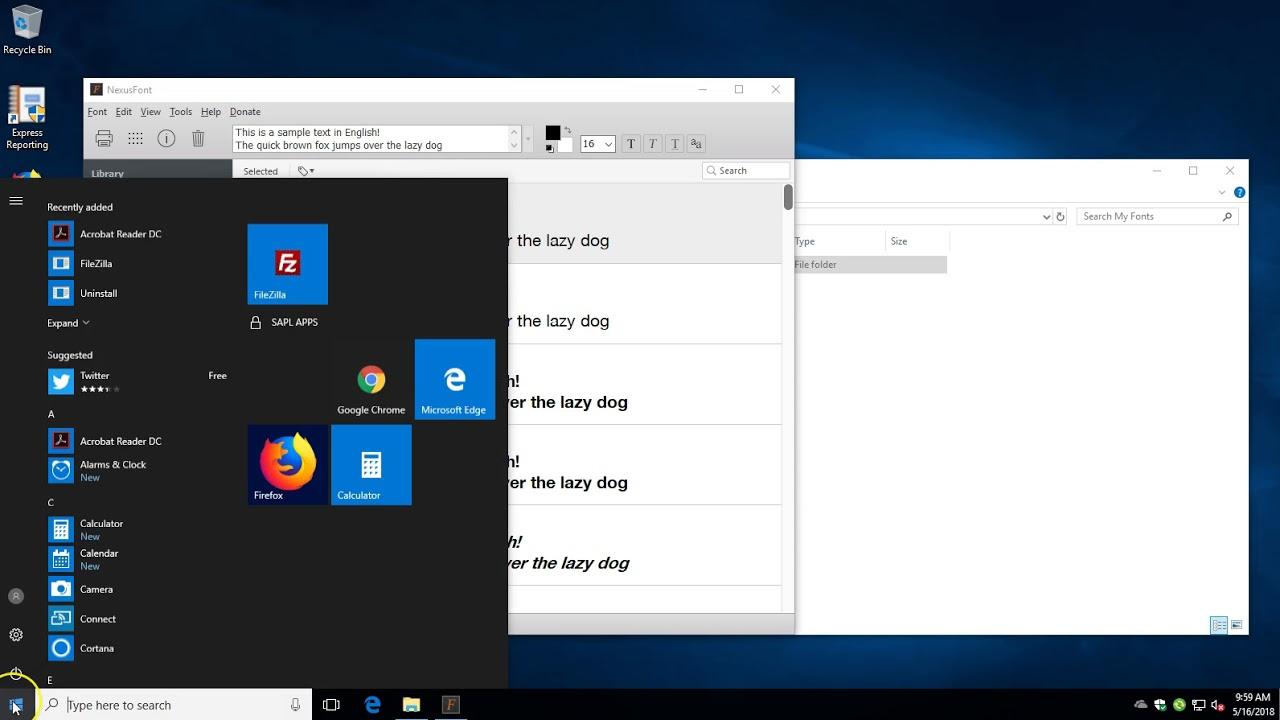Open Settings gear in Start menu
1280x720 pixels.
click(x=16, y=635)
